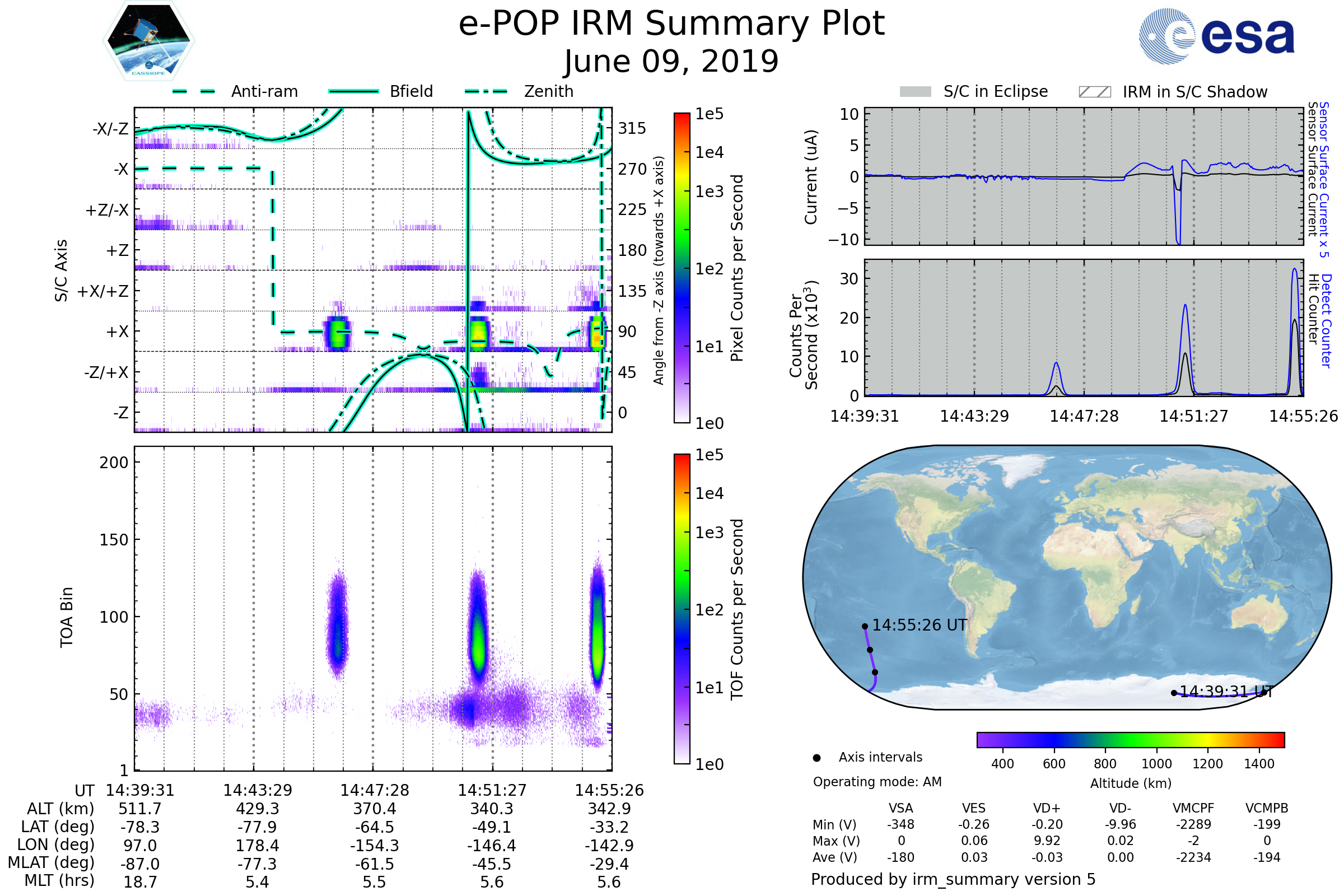The image size is (1344, 896).
Task: Click the Bfield solid line legend marker
Action: (x=353, y=91)
